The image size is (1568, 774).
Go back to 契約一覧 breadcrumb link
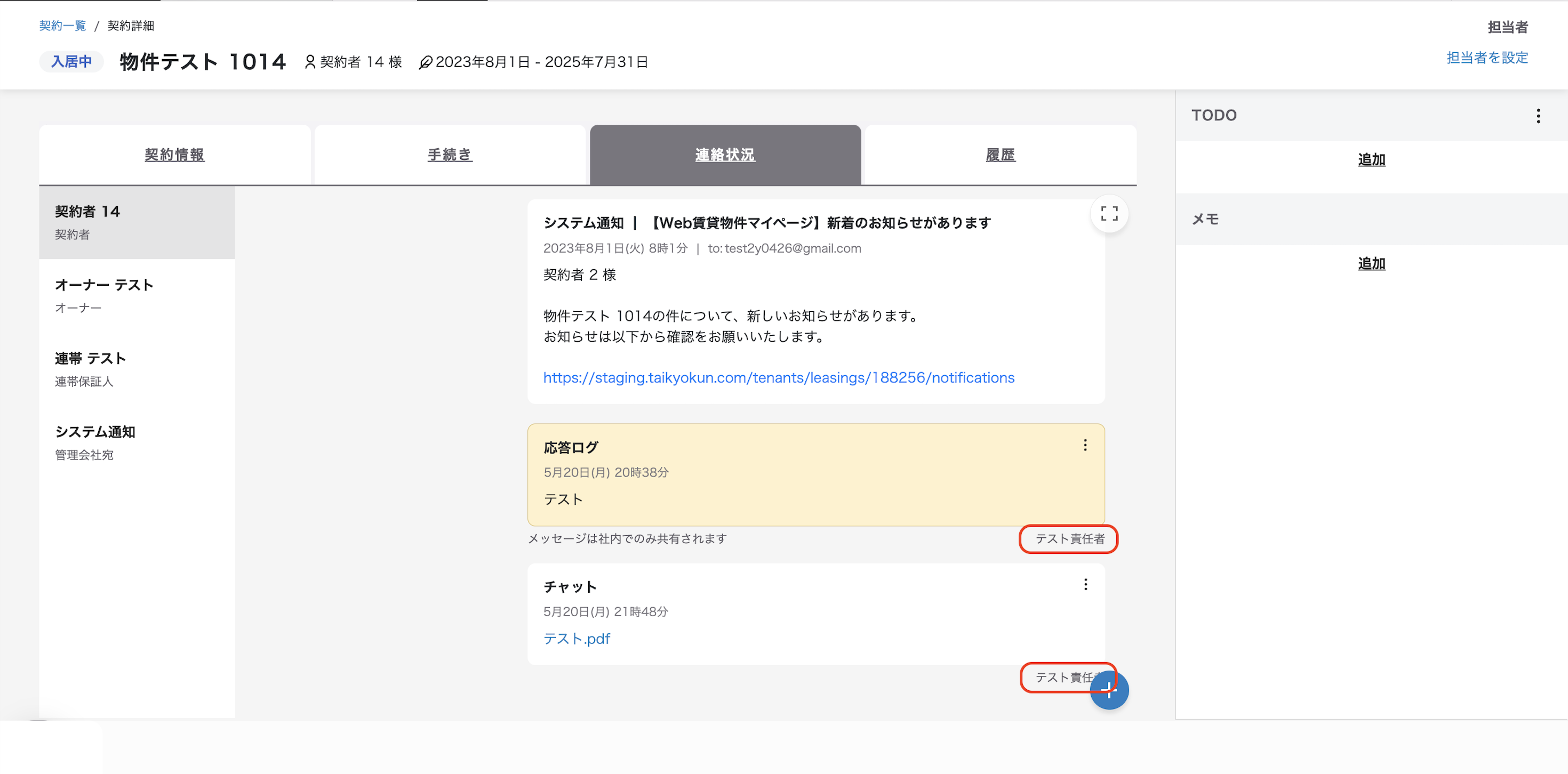pos(63,26)
